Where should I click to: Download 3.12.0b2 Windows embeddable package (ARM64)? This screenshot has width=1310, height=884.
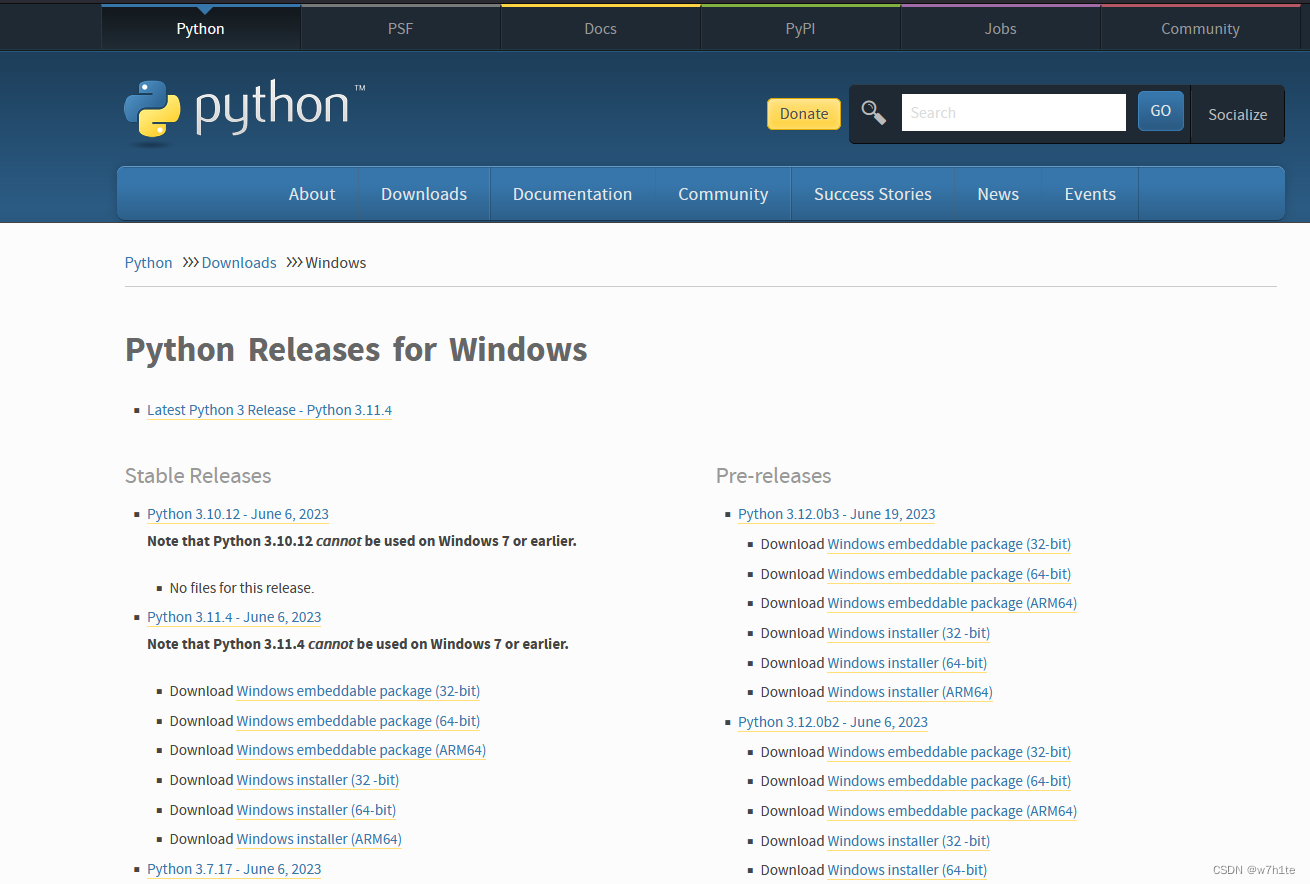click(952, 811)
